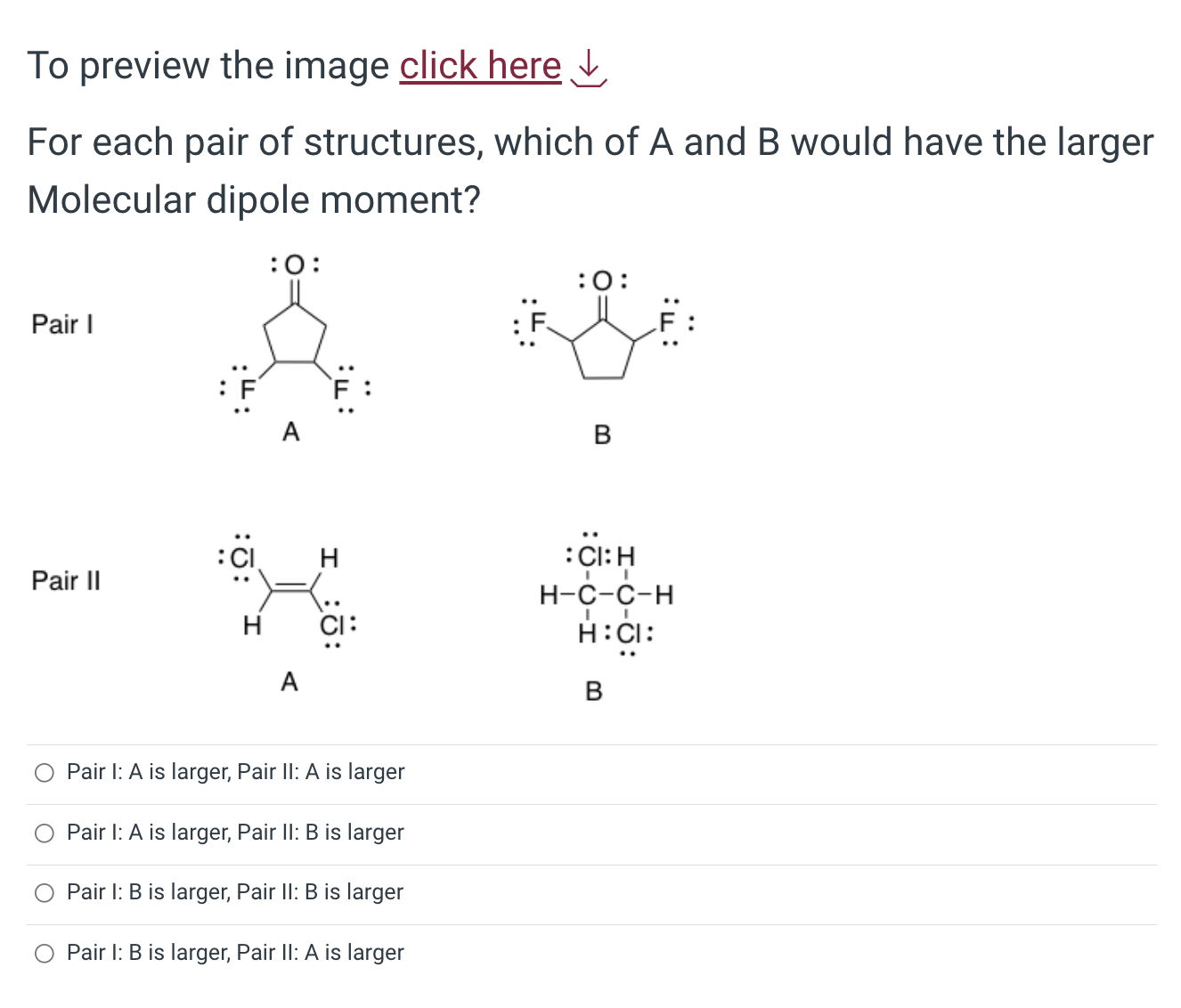
Task: Select radio option Pair I: A is larger, Pair II: A is larger
Action: click(x=44, y=773)
